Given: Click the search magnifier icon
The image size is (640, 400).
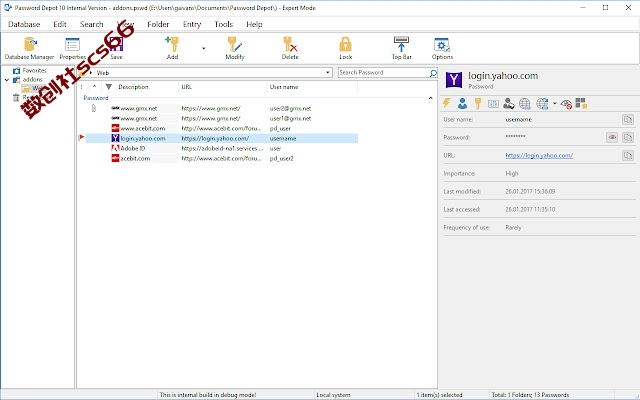Looking at the screenshot, I should tap(433, 73).
